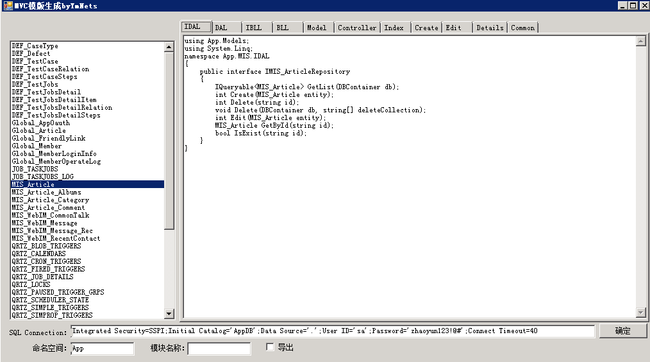This screenshot has height=362, width=650.
Task: Select JOB_TASKJOBS table entry
Action: coord(87,169)
